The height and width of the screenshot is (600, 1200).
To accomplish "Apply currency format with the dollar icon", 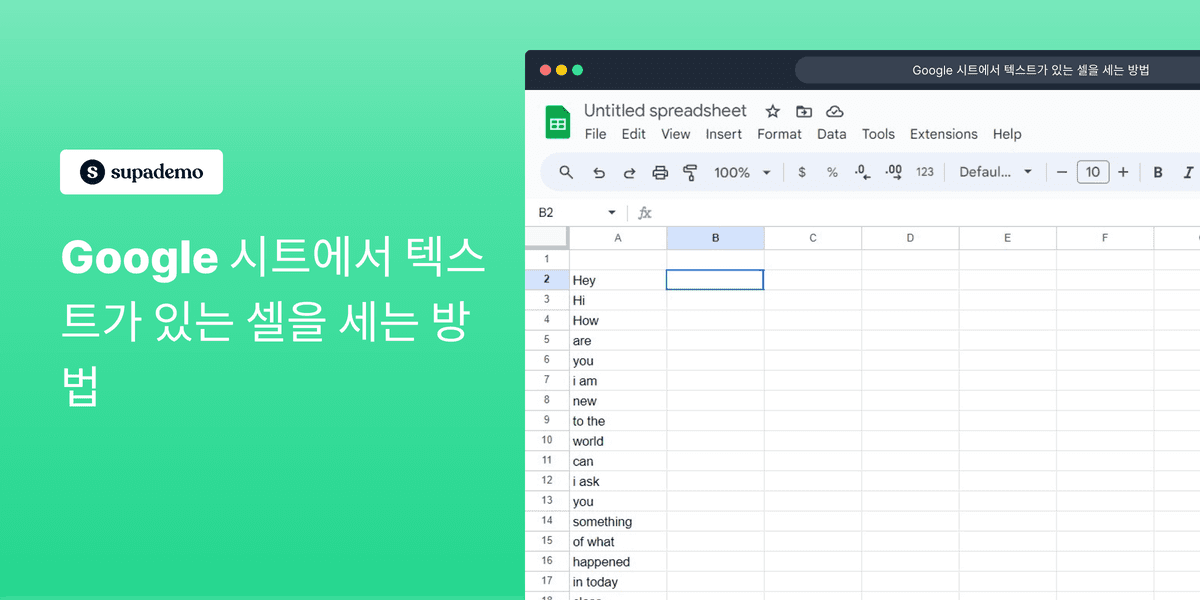I will (x=801, y=171).
